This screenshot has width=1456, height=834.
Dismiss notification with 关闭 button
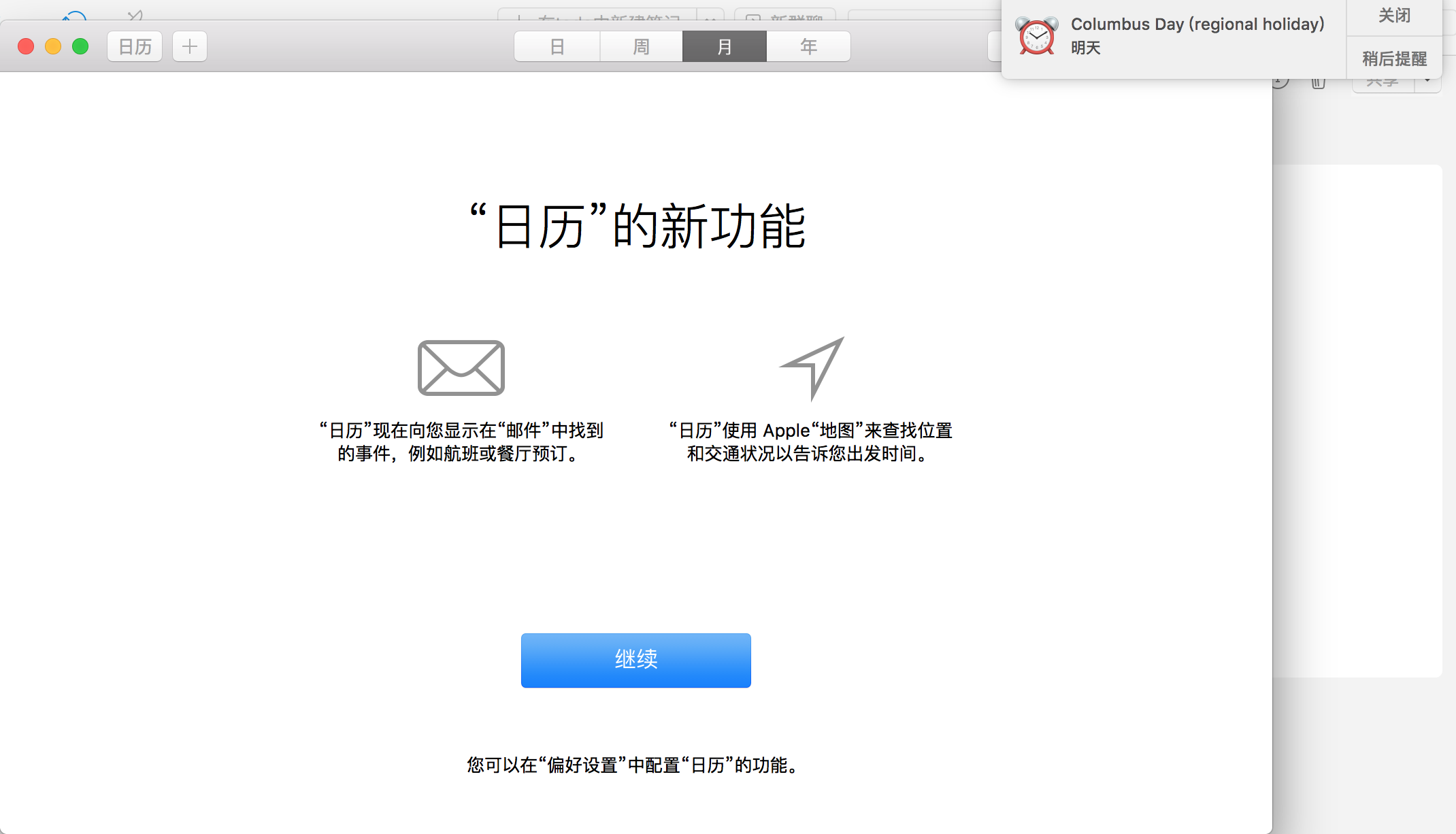[1394, 16]
